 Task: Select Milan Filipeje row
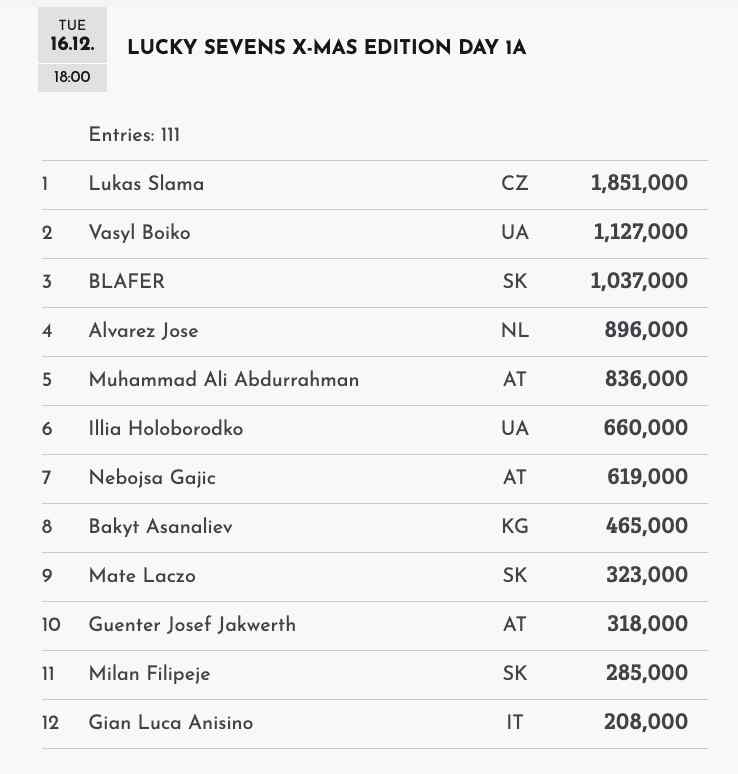[150, 674]
